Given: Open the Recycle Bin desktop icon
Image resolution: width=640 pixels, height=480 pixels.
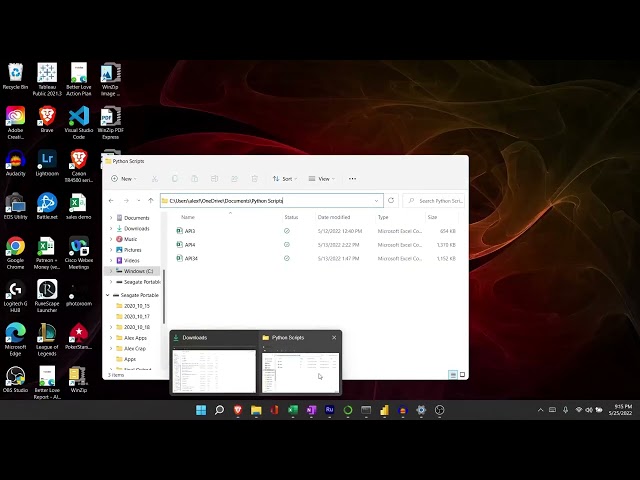Looking at the screenshot, I should click(x=15, y=76).
